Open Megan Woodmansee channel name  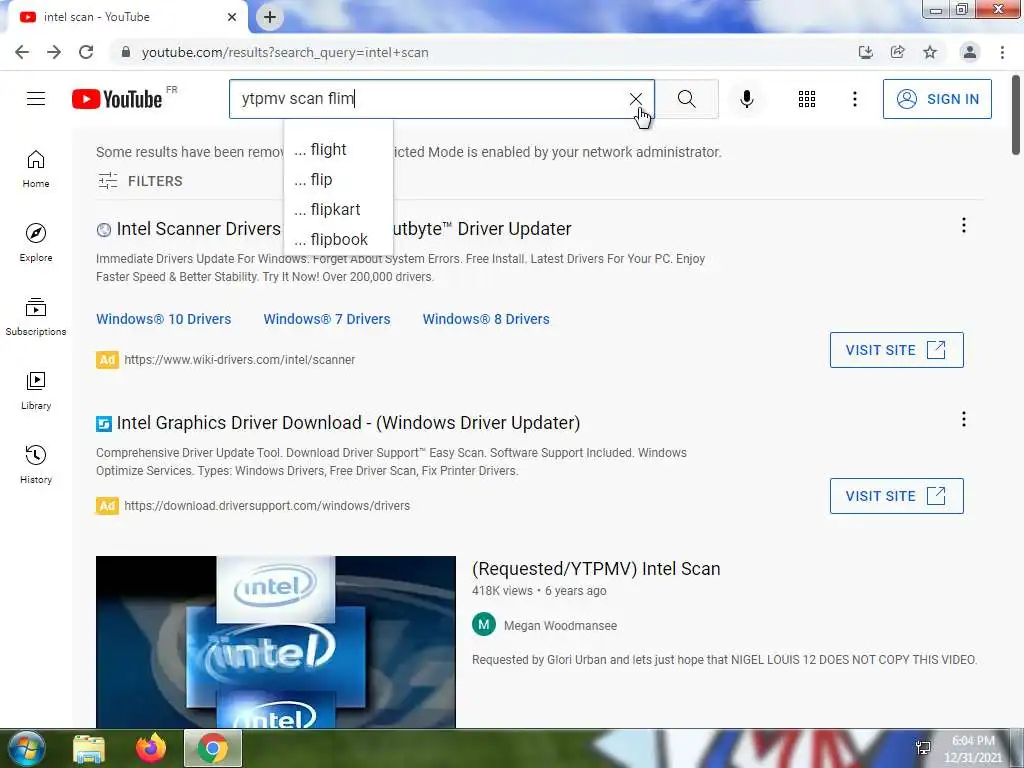tap(560, 626)
